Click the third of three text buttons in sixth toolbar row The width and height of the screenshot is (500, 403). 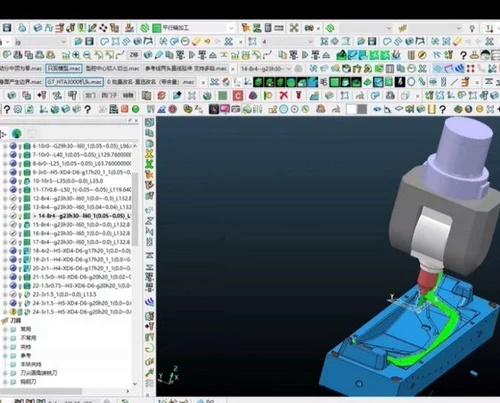(128, 96)
